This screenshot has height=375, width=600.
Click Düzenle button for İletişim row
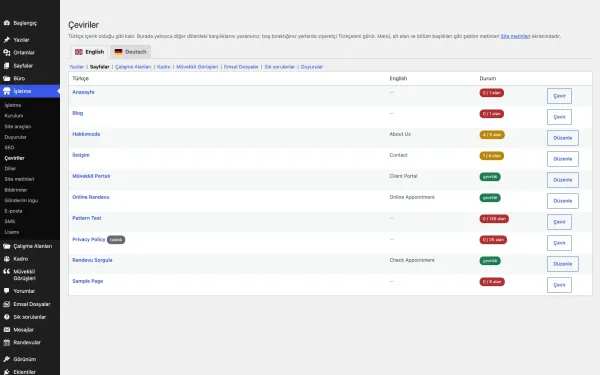click(x=562, y=159)
